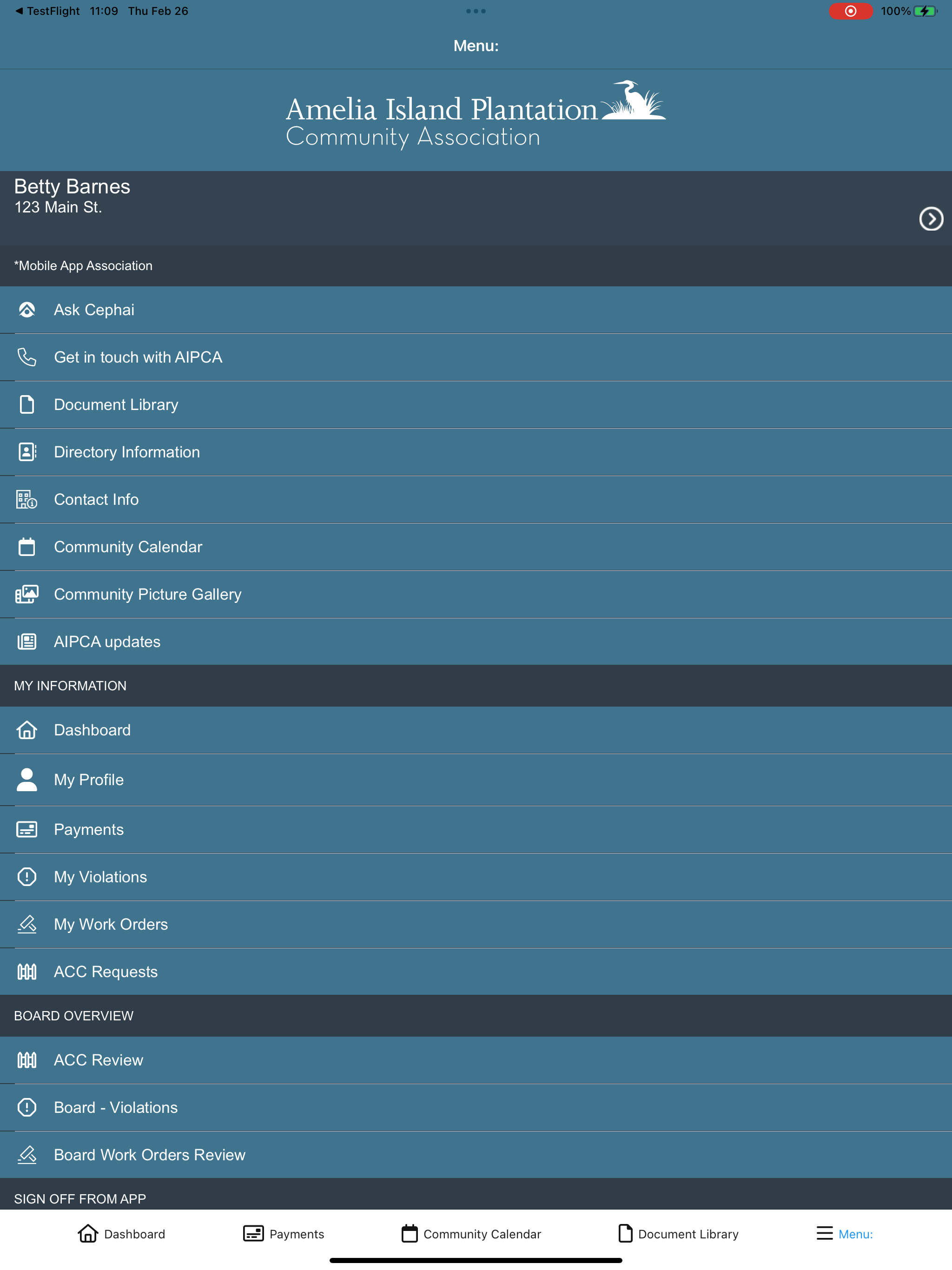Viewport: 952px width, 1270px height.
Task: Tap the 123 Main St. address text
Action: pyautogui.click(x=58, y=207)
